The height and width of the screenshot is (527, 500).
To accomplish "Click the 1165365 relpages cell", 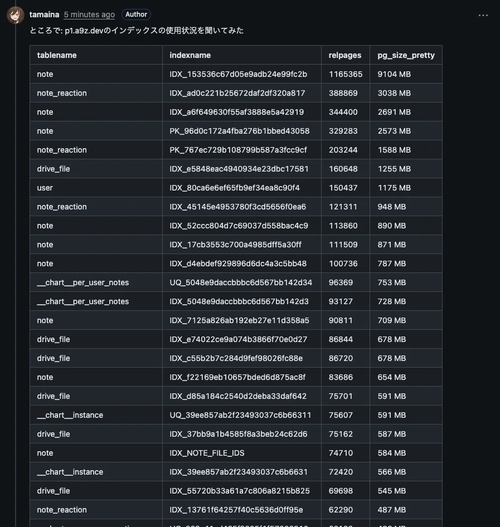I will coord(345,74).
